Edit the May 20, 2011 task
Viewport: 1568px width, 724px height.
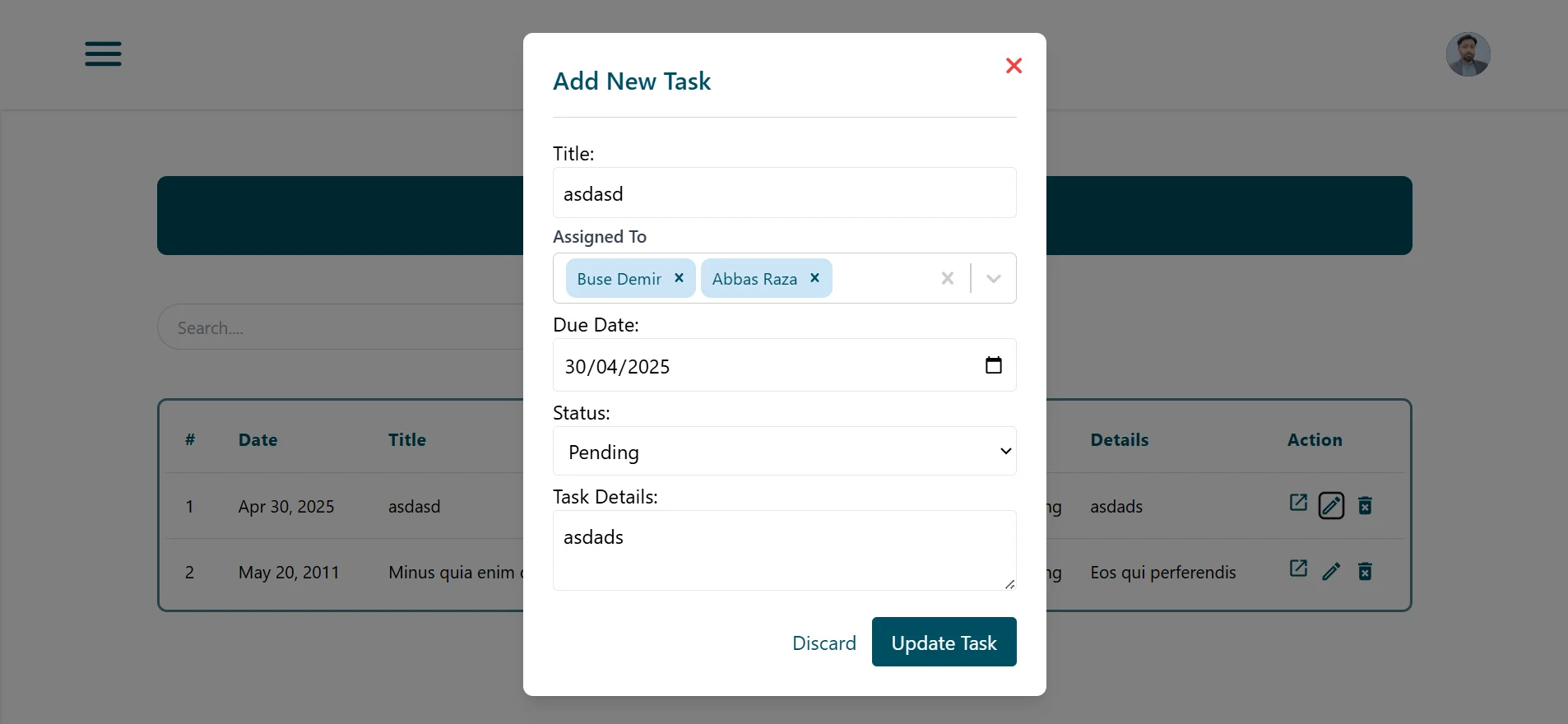click(1331, 571)
